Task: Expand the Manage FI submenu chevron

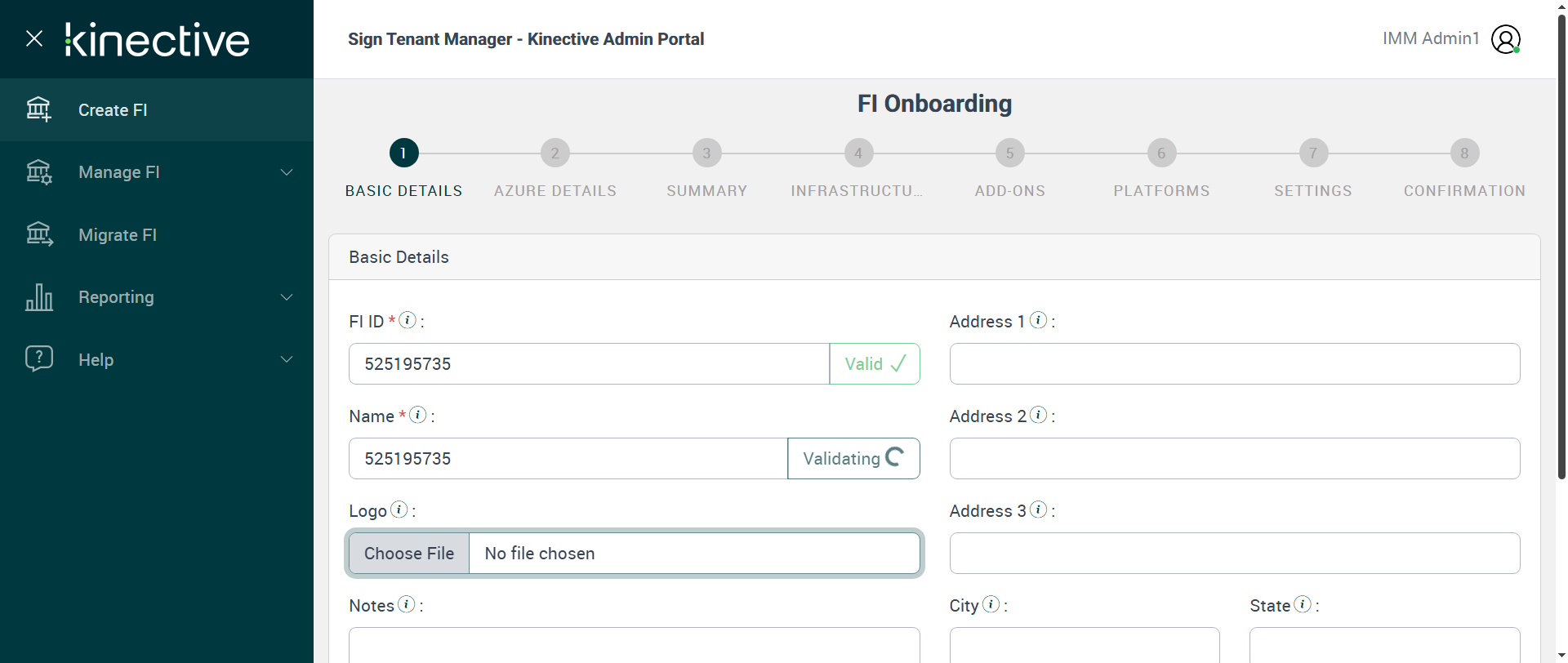Action: (x=287, y=172)
